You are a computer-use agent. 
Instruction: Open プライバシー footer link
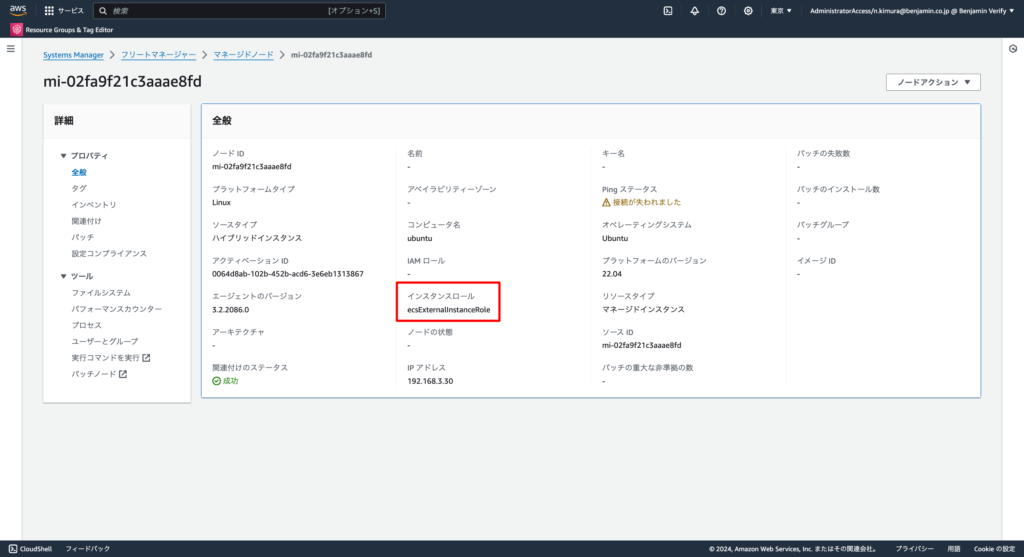914,549
